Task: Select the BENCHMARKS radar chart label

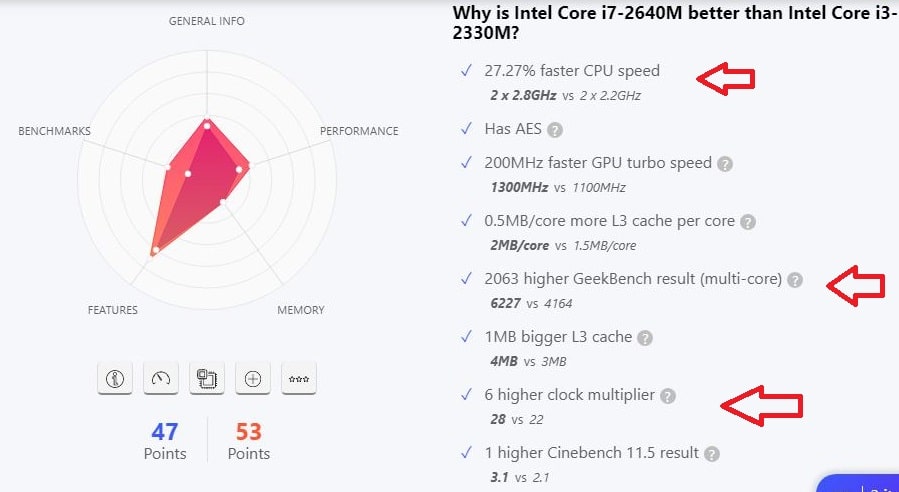Action: pos(55,131)
